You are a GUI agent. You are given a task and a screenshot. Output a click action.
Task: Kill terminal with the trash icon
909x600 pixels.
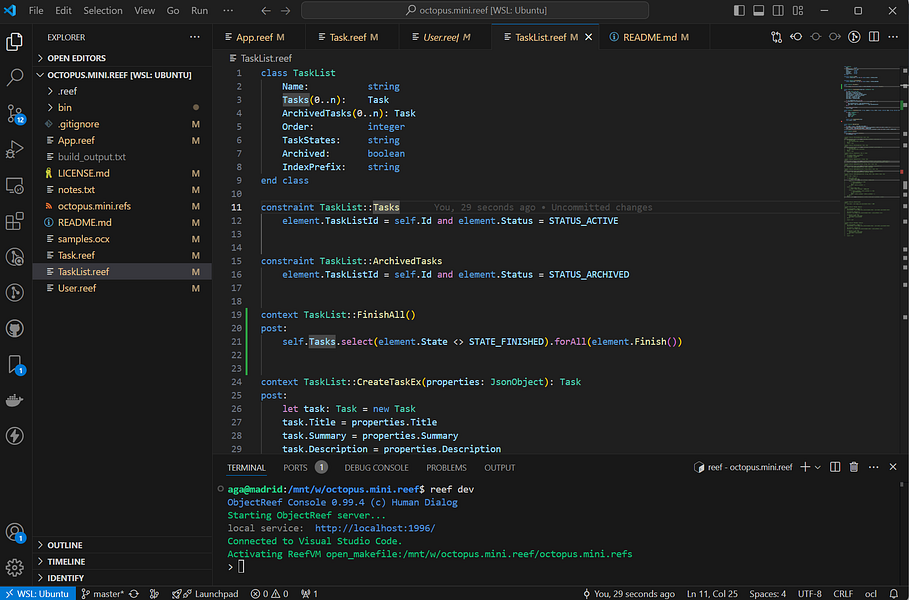[853, 467]
